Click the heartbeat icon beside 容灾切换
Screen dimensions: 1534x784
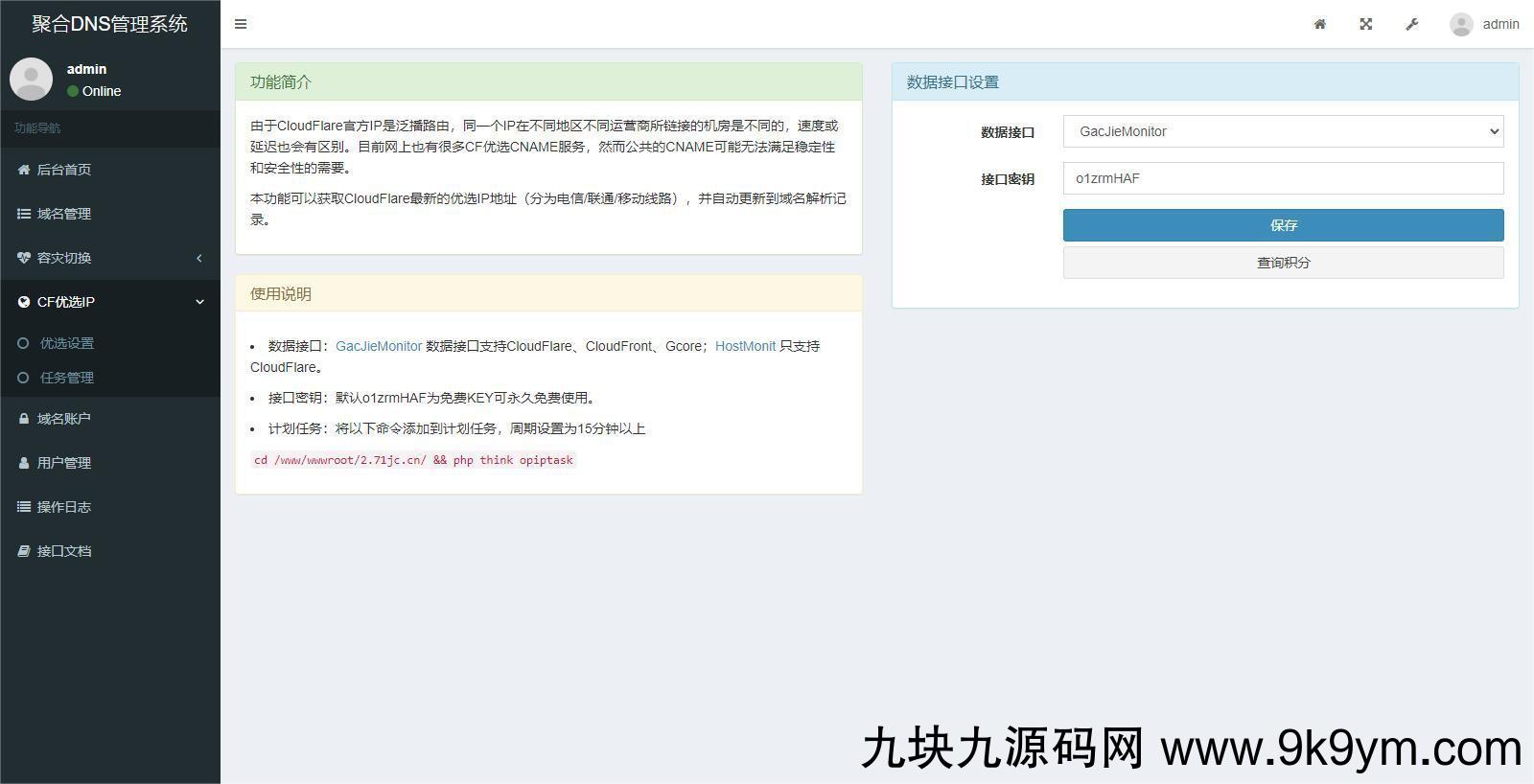(x=24, y=258)
